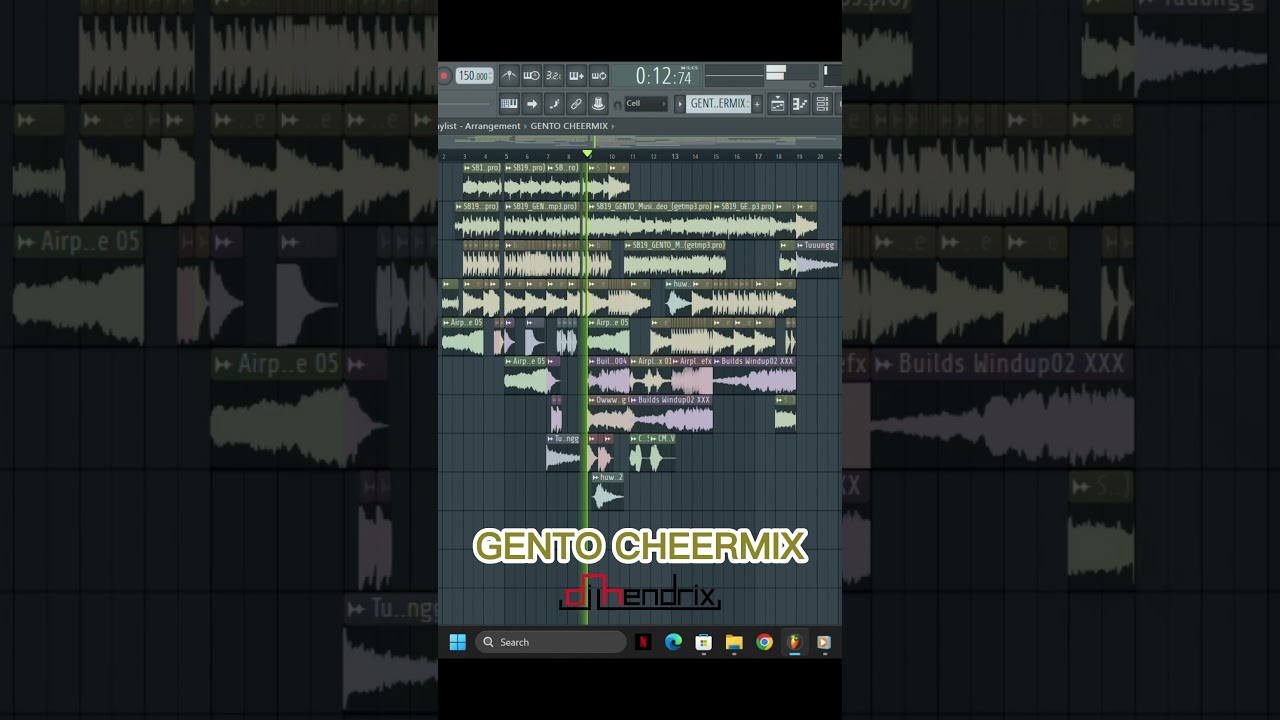Click the FL Studio taskbar icon
1280x720 pixels.
click(794, 642)
